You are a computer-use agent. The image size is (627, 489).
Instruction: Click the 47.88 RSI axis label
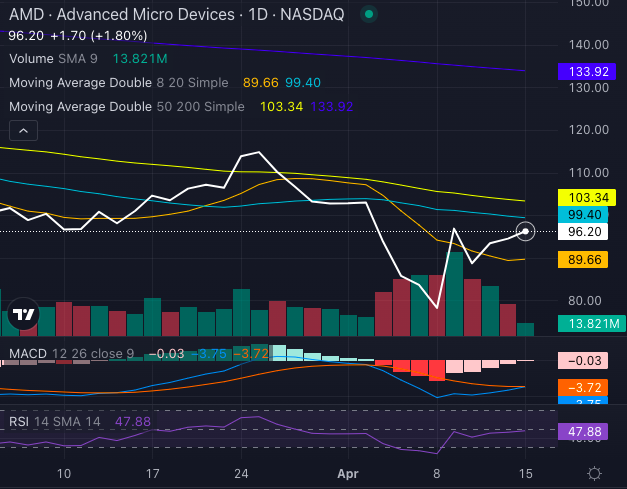tap(583, 432)
